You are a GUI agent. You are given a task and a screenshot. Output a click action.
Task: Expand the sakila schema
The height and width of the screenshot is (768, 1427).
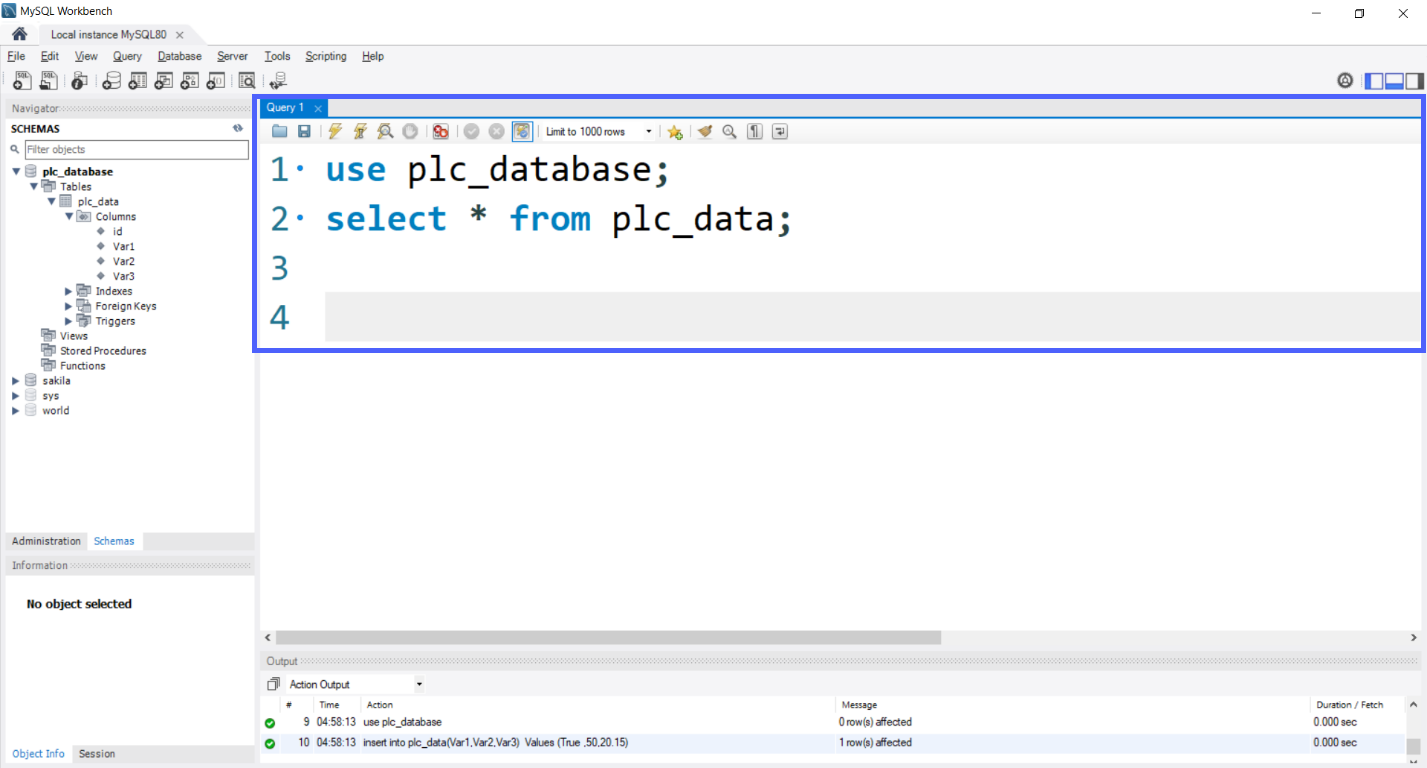(15, 381)
